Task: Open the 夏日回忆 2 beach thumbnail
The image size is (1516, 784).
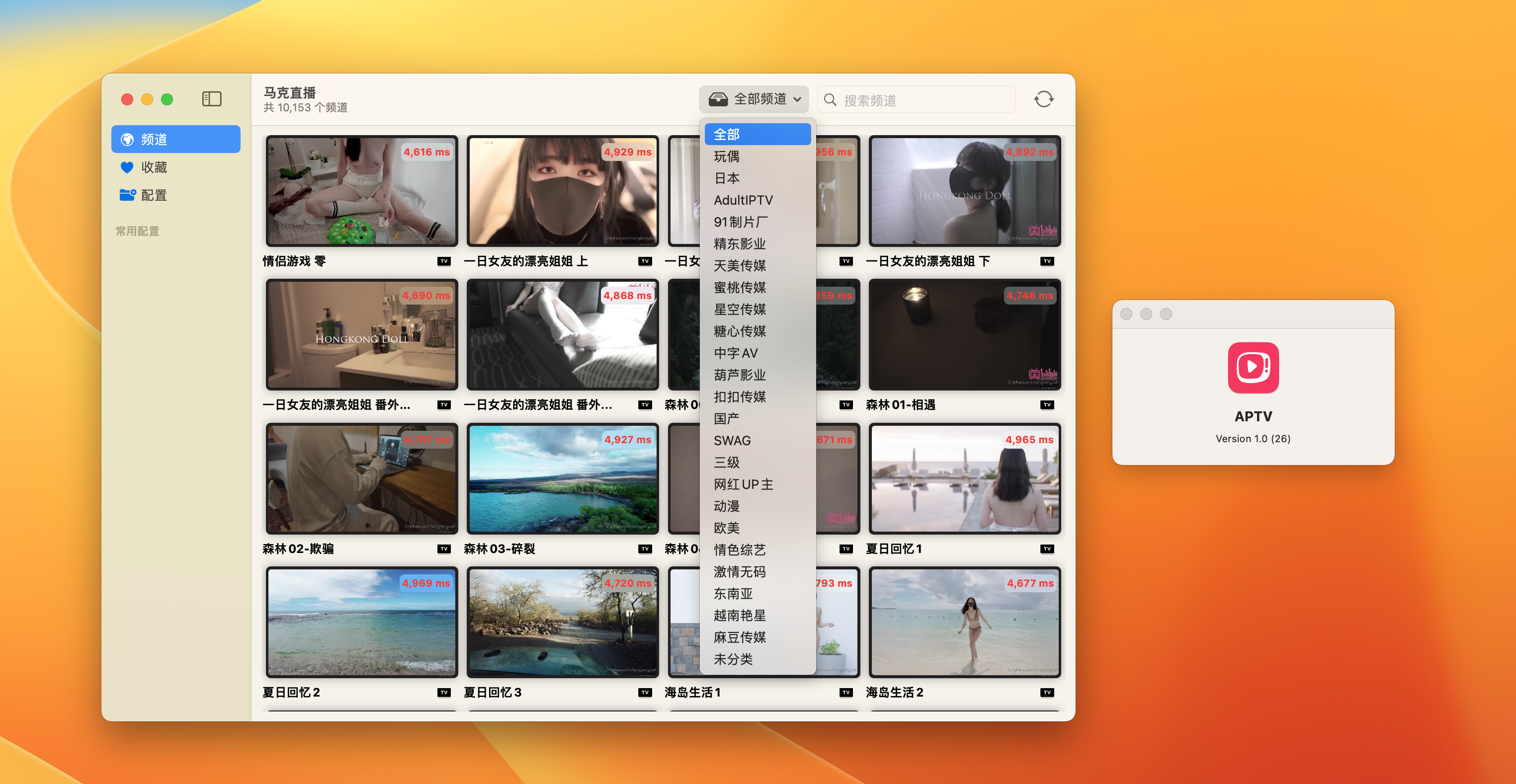Action: (x=361, y=622)
